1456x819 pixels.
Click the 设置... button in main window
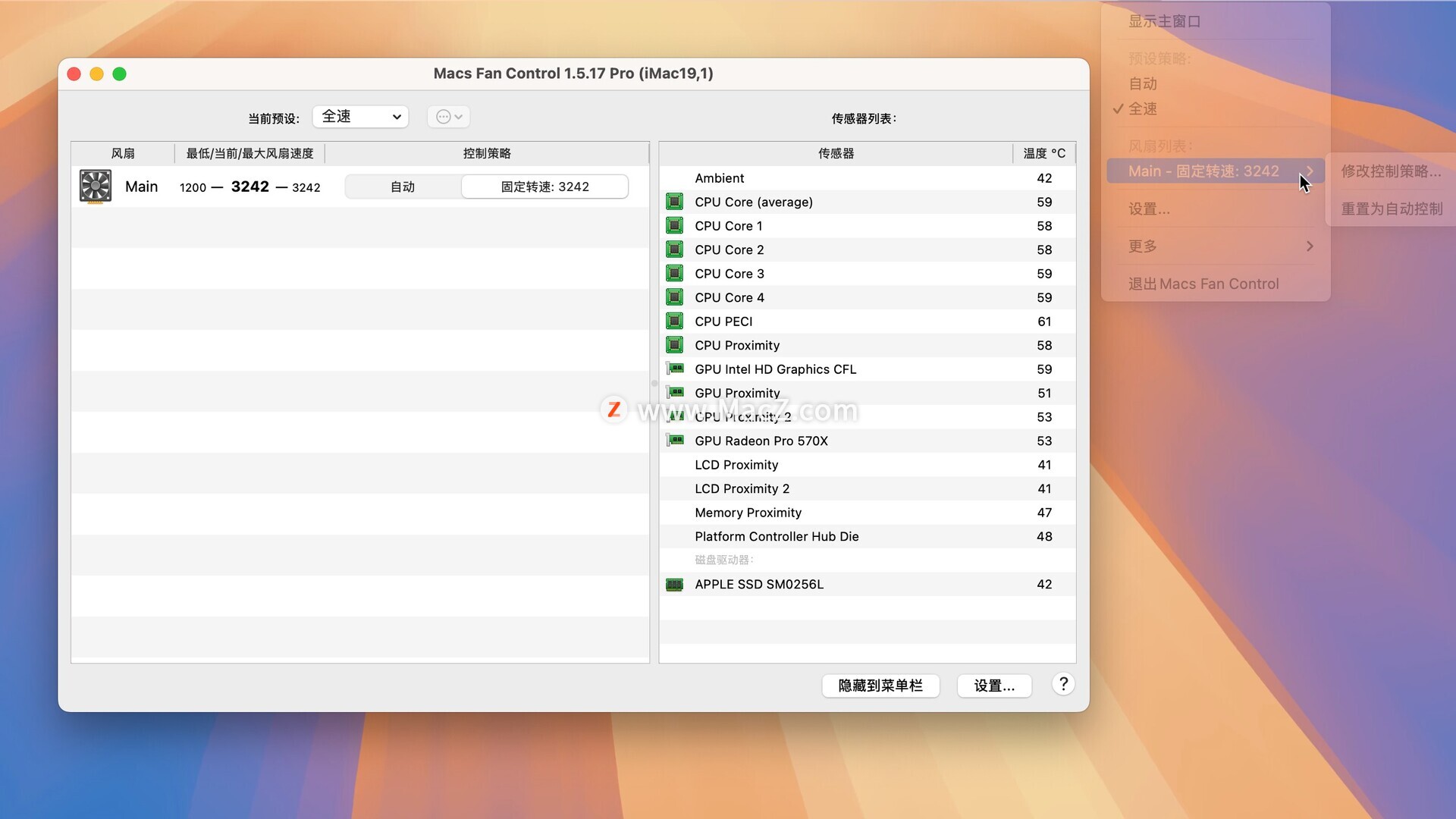994,686
